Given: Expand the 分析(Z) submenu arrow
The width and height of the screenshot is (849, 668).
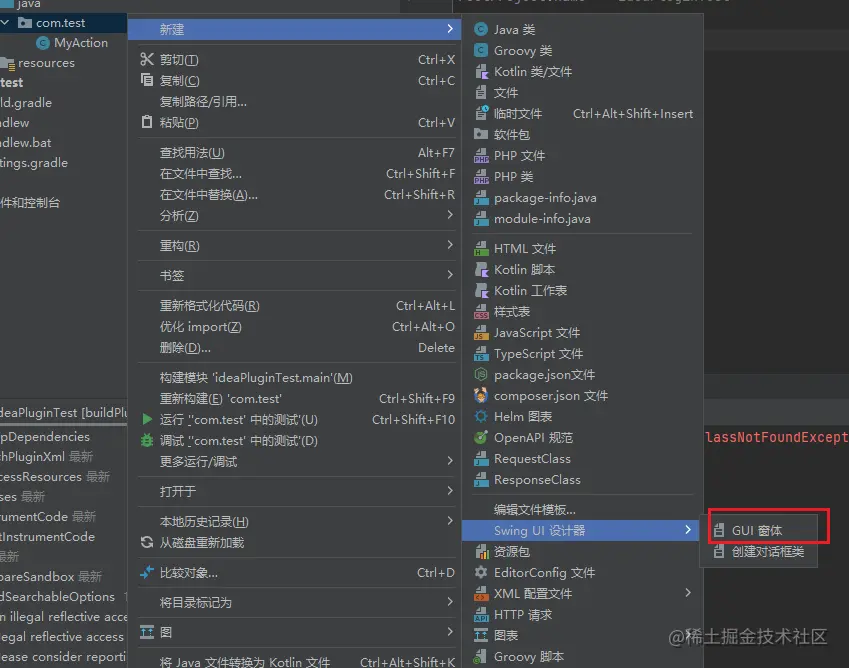Looking at the screenshot, I should pos(450,215).
